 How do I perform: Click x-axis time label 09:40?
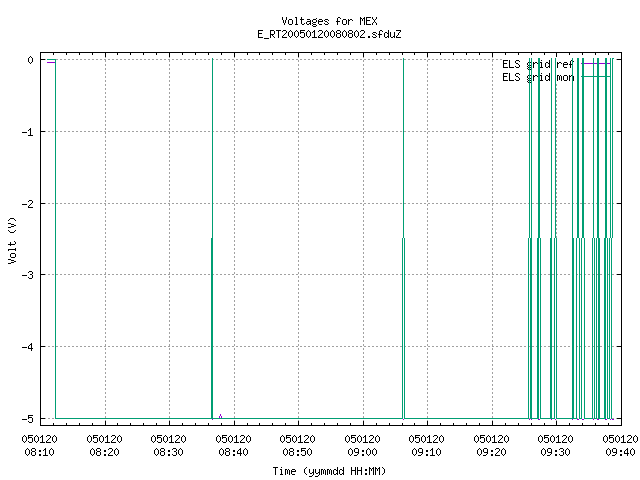tap(620, 452)
